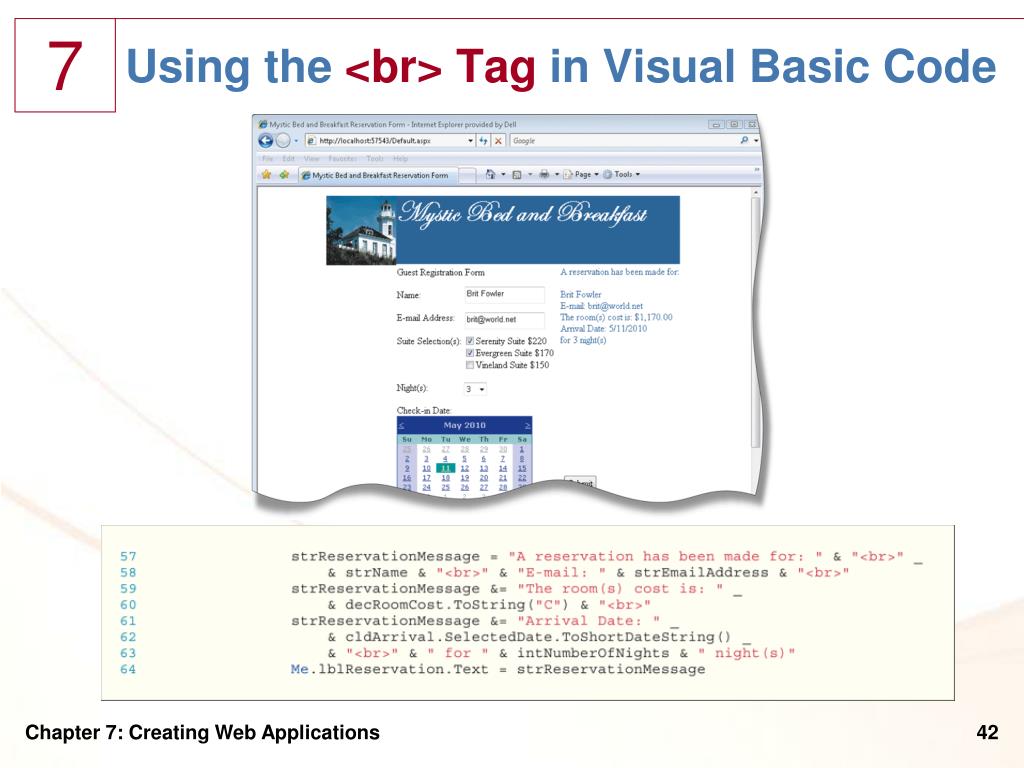Click the red Stop loading icon

point(498,140)
